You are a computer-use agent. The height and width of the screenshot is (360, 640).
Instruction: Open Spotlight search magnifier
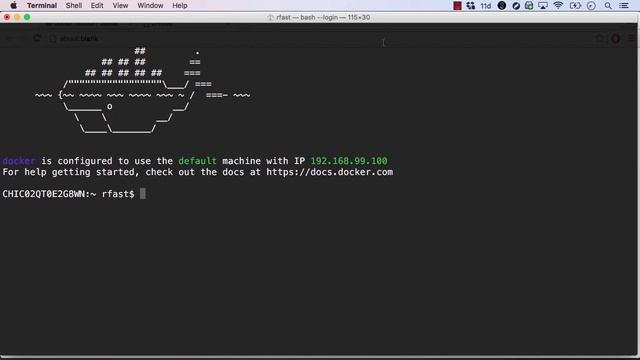(x=608, y=6)
